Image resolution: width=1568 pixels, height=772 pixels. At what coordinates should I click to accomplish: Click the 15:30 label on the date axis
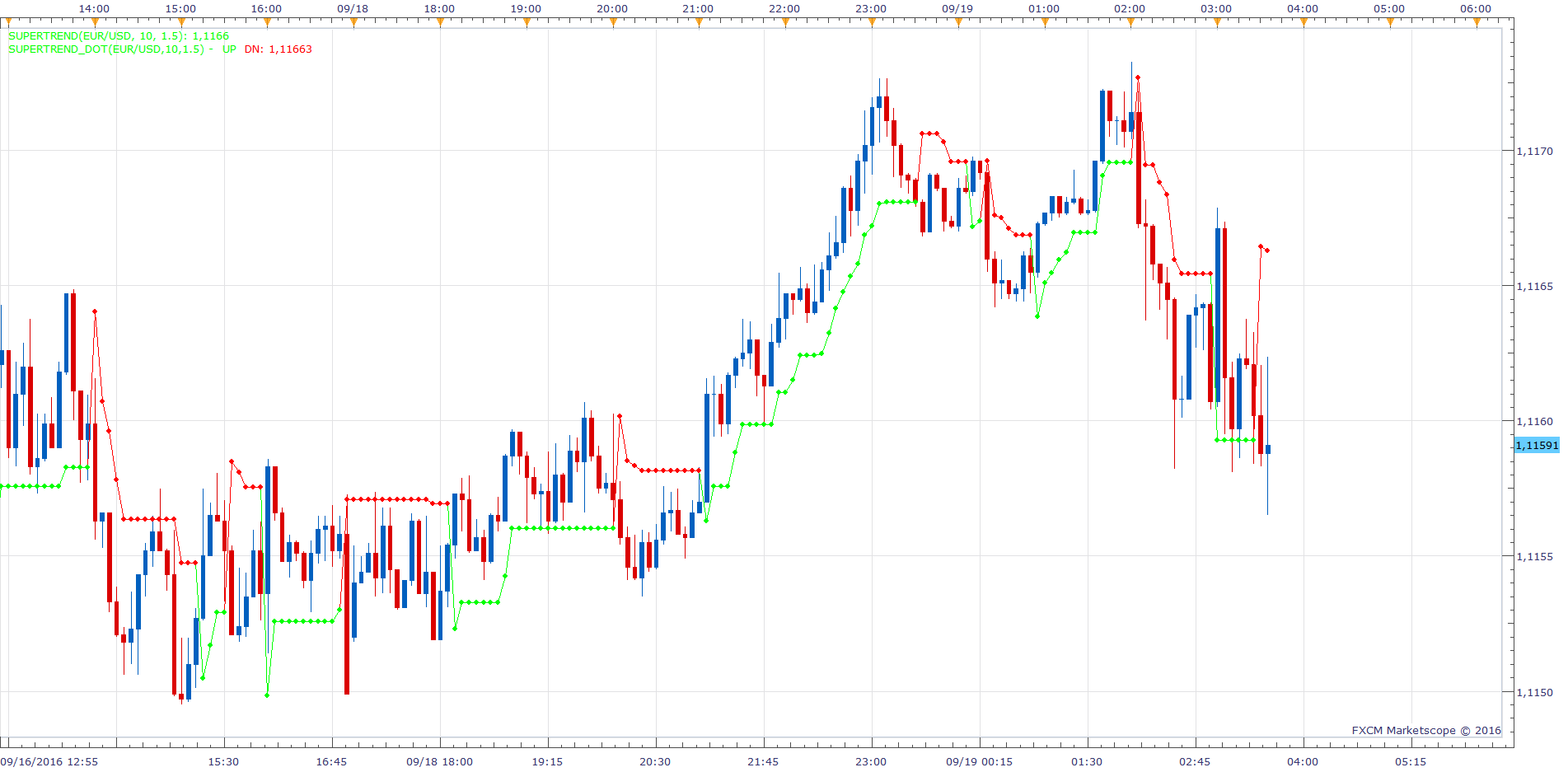tap(223, 762)
